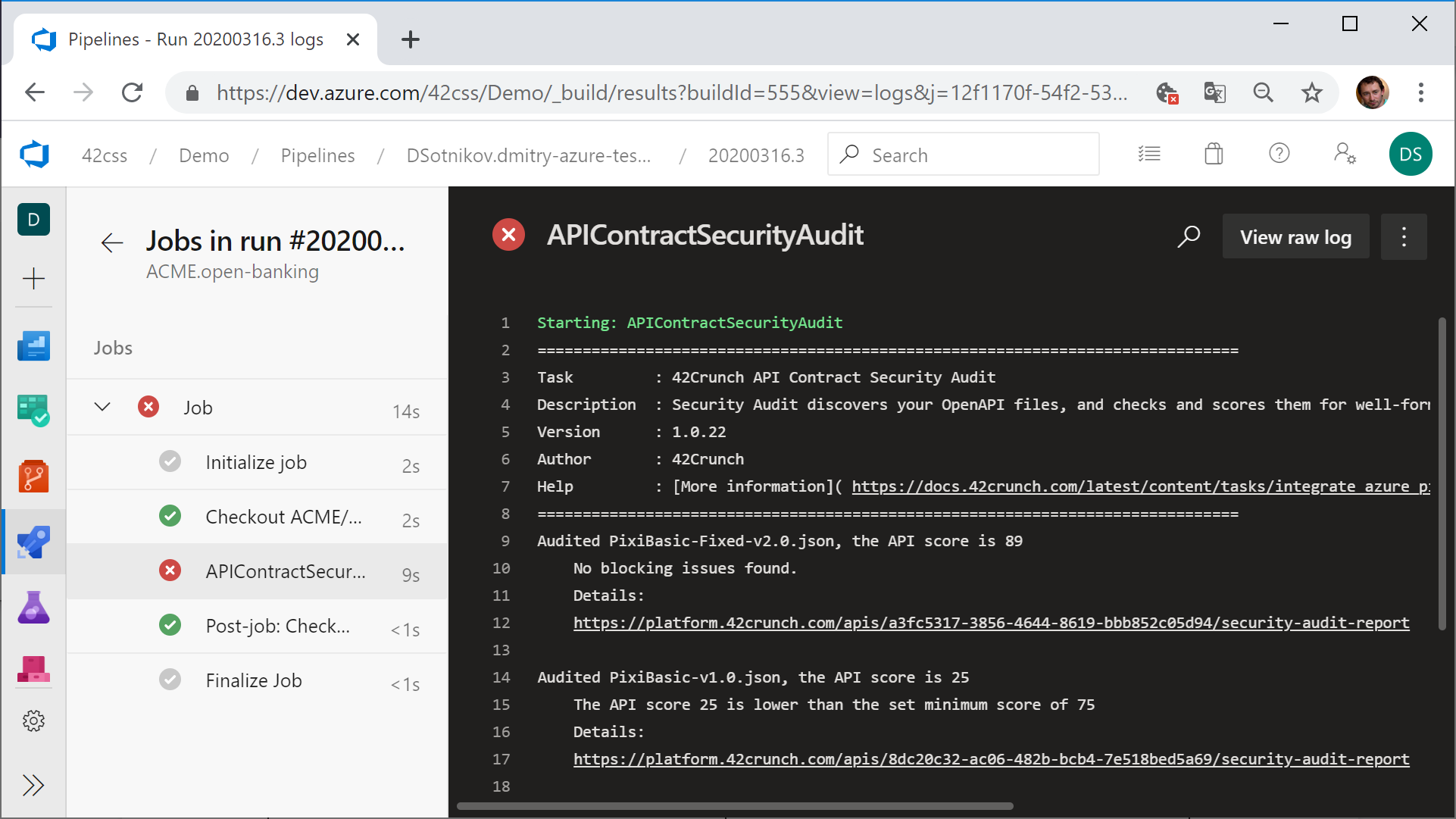Open the PixiBasic-Fixed security audit report link
The image size is (1456, 819).
(x=991, y=623)
